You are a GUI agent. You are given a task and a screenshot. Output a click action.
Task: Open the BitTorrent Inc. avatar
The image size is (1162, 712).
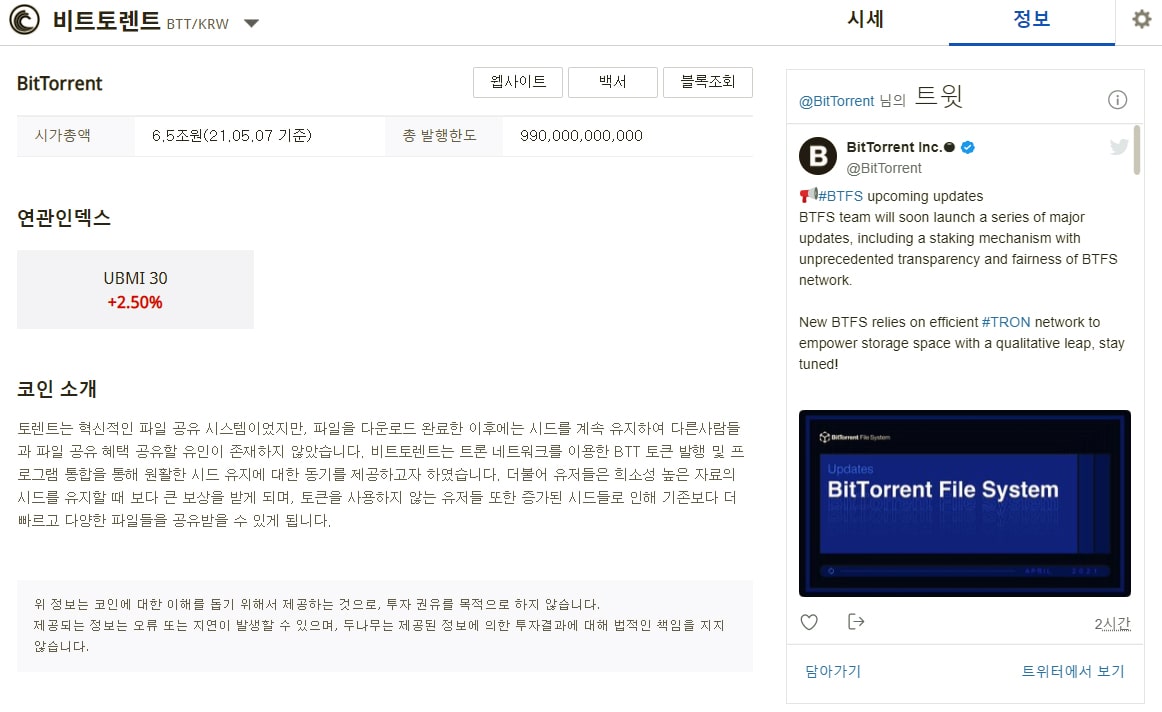(x=817, y=156)
